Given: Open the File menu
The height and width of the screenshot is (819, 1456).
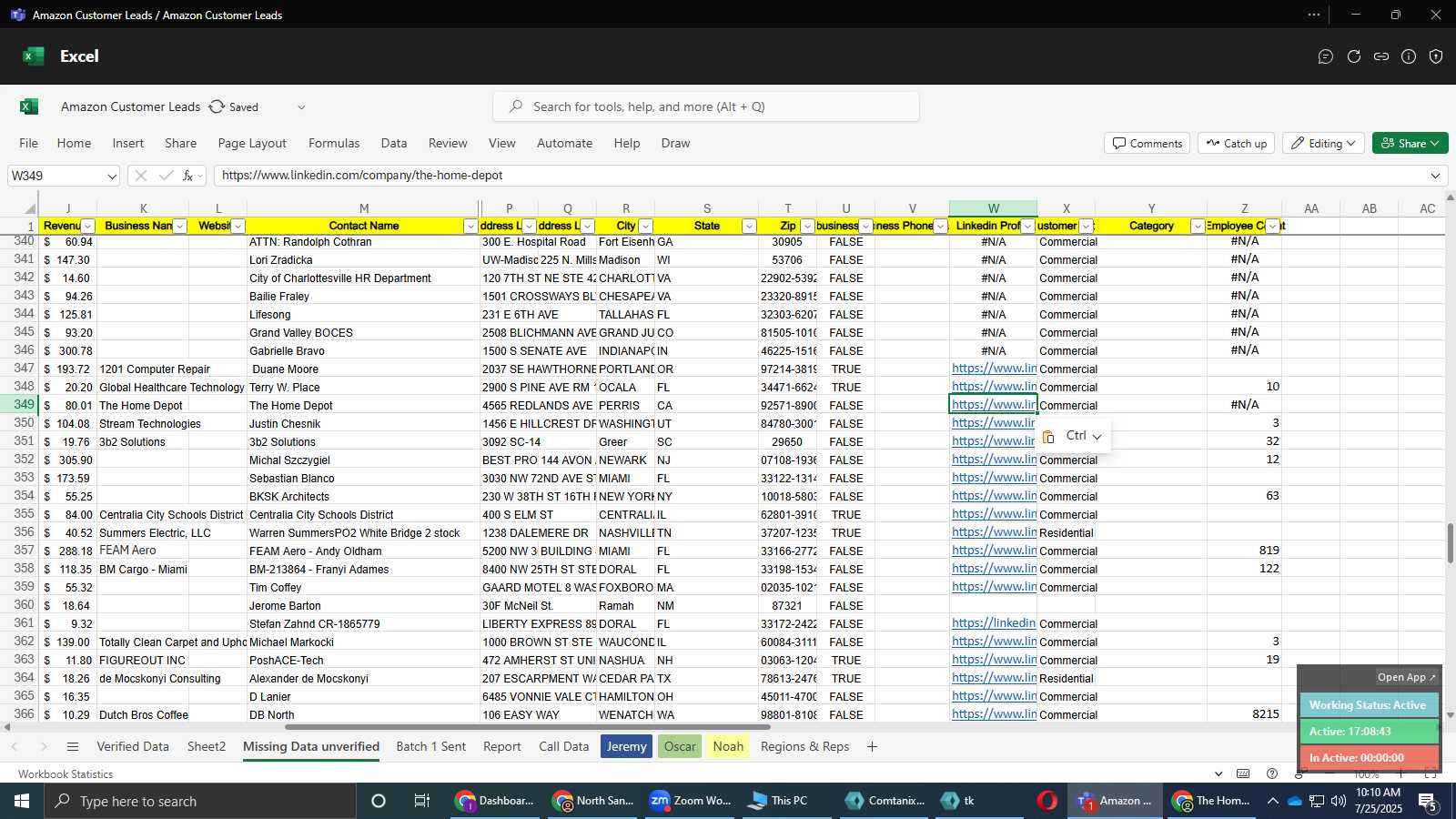Looking at the screenshot, I should (29, 144).
